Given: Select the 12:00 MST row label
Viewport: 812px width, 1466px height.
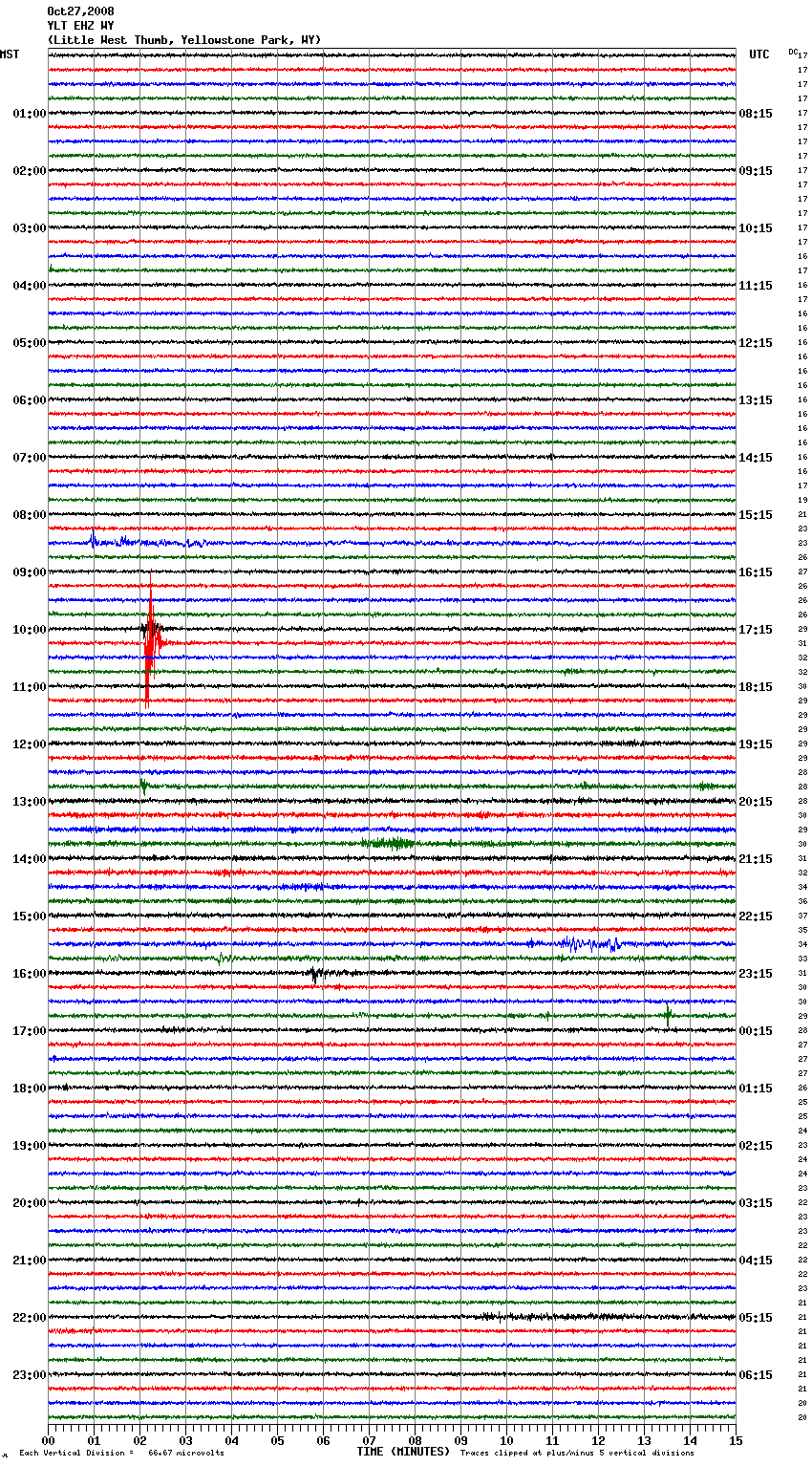Looking at the screenshot, I should coord(30,744).
